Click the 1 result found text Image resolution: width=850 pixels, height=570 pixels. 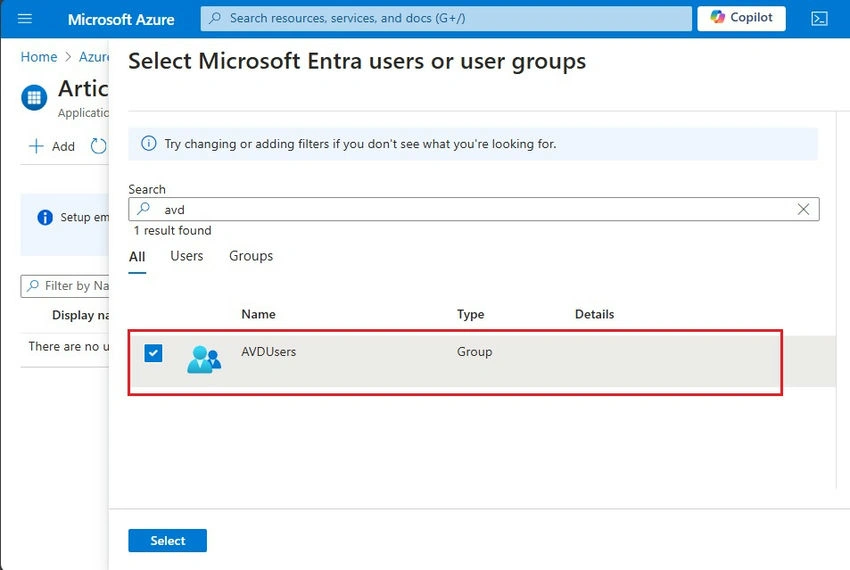172,230
